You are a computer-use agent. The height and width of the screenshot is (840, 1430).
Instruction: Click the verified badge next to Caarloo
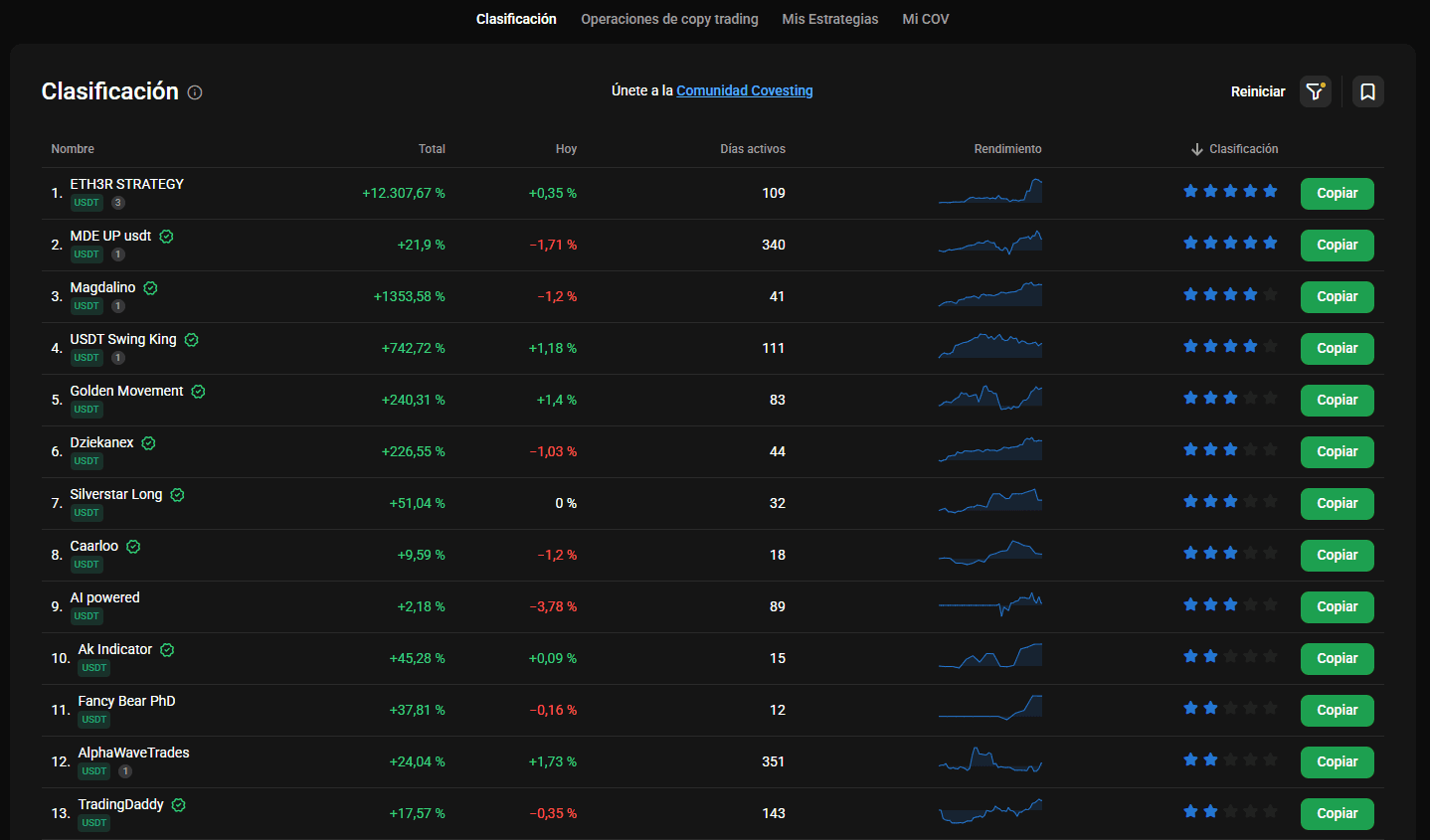tap(134, 547)
